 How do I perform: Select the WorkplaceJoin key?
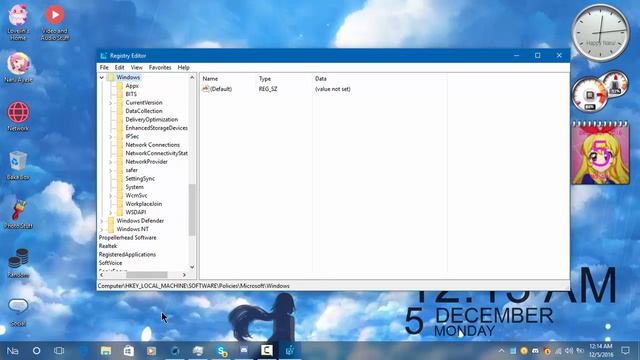pos(143,204)
